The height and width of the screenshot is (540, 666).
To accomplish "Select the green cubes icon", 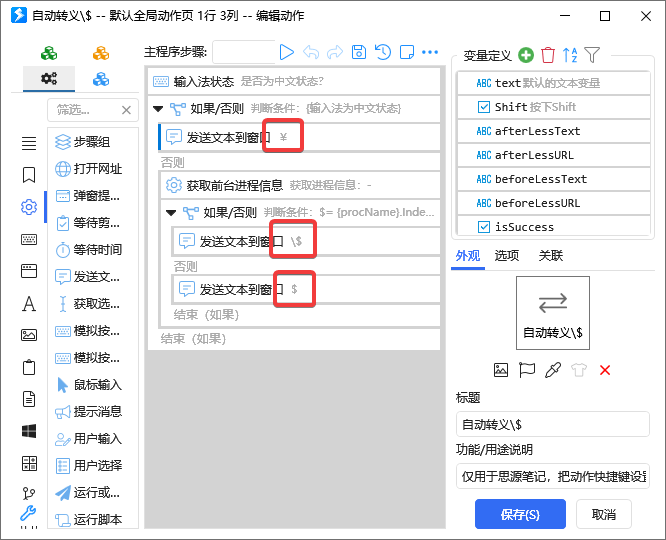I will pos(49,53).
